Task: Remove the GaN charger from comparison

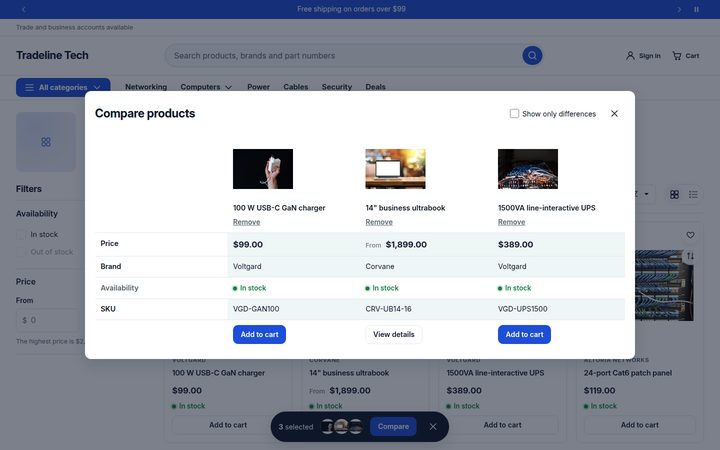Action: click(247, 222)
